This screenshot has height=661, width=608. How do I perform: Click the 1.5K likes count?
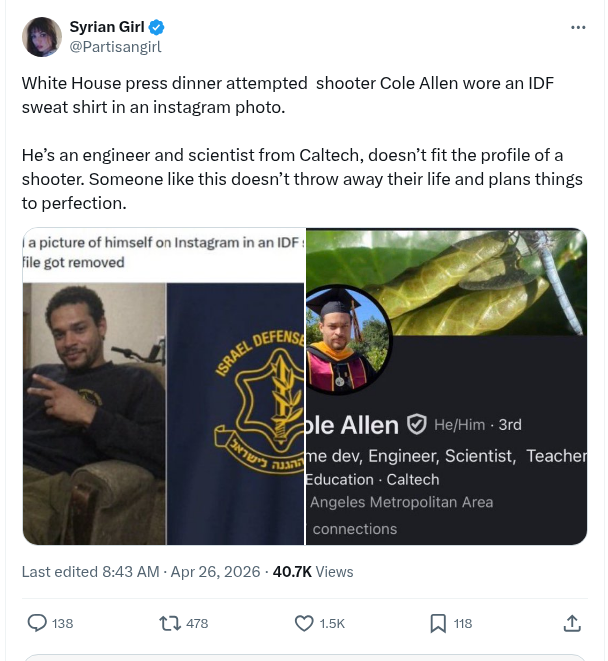[x=332, y=623]
